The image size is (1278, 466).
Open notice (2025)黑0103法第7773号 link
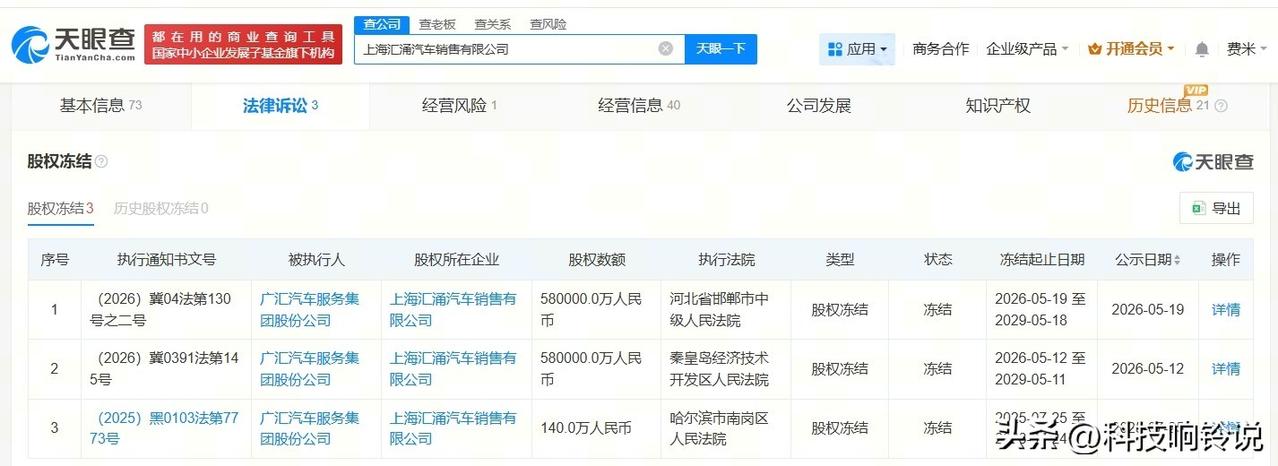(x=166, y=428)
